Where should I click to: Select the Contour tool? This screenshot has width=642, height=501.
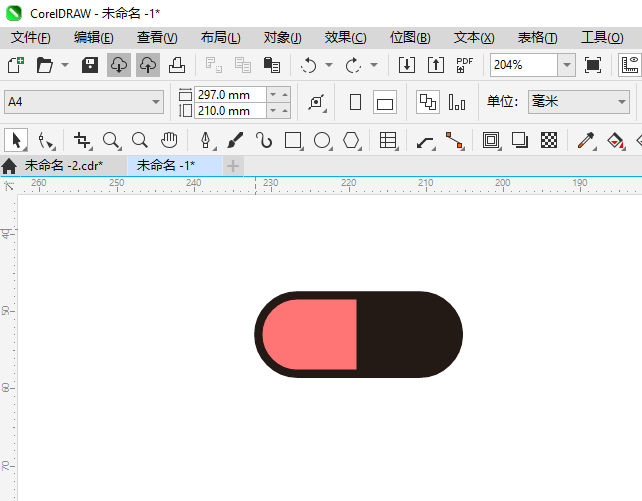coord(491,140)
